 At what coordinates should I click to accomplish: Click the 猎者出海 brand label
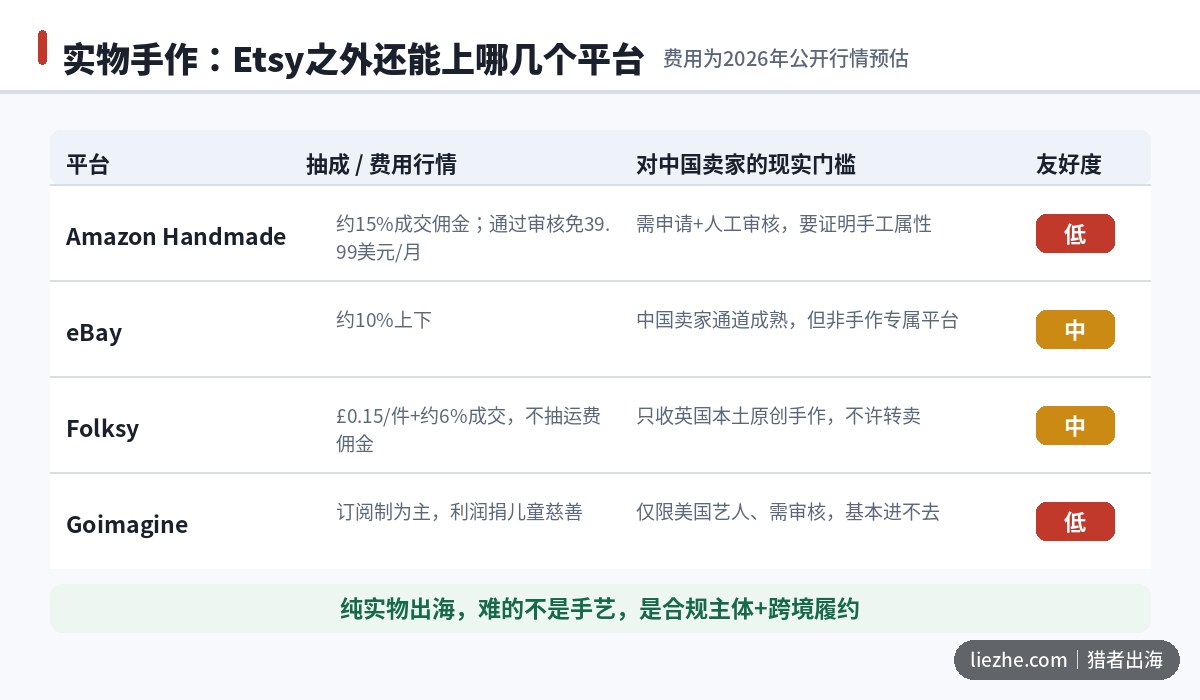point(1125,660)
